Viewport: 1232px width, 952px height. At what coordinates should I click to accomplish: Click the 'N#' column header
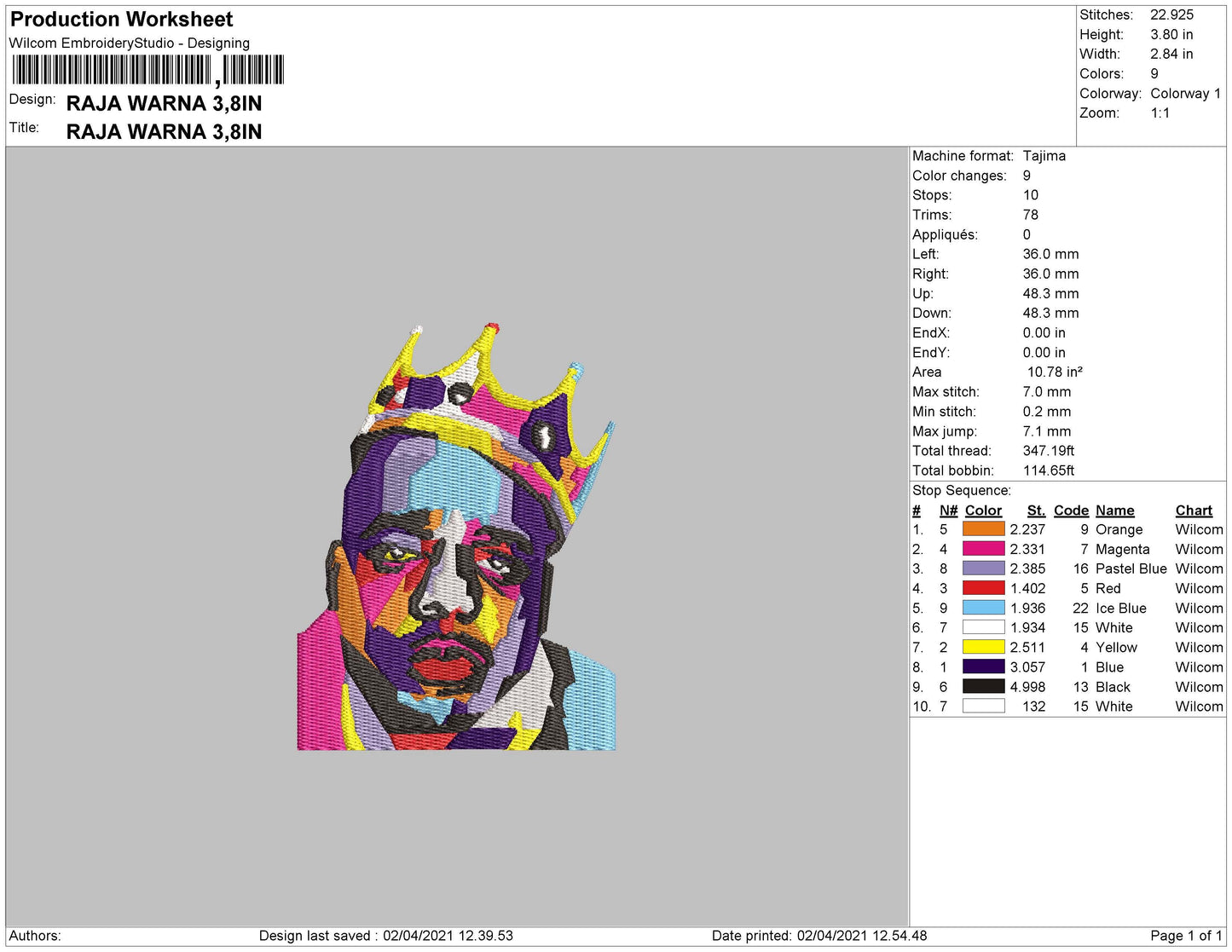pos(948,511)
